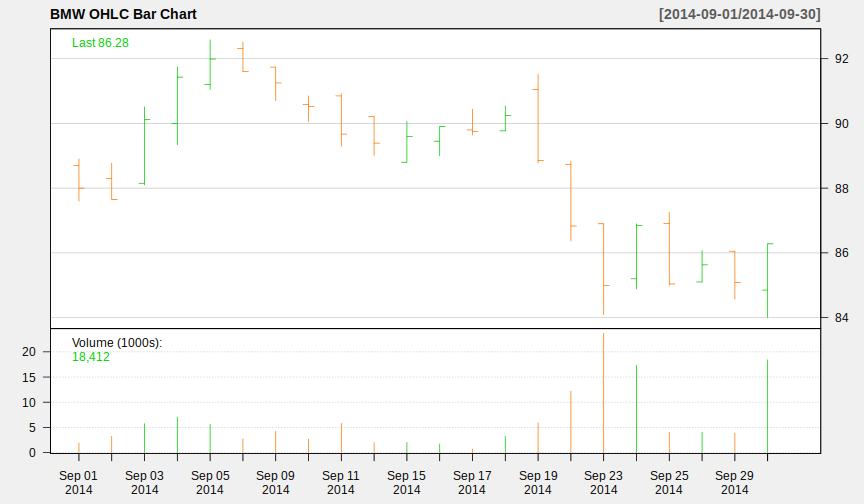Click the Sep 23 2014 date label
The width and height of the screenshot is (864, 504).
point(603,483)
